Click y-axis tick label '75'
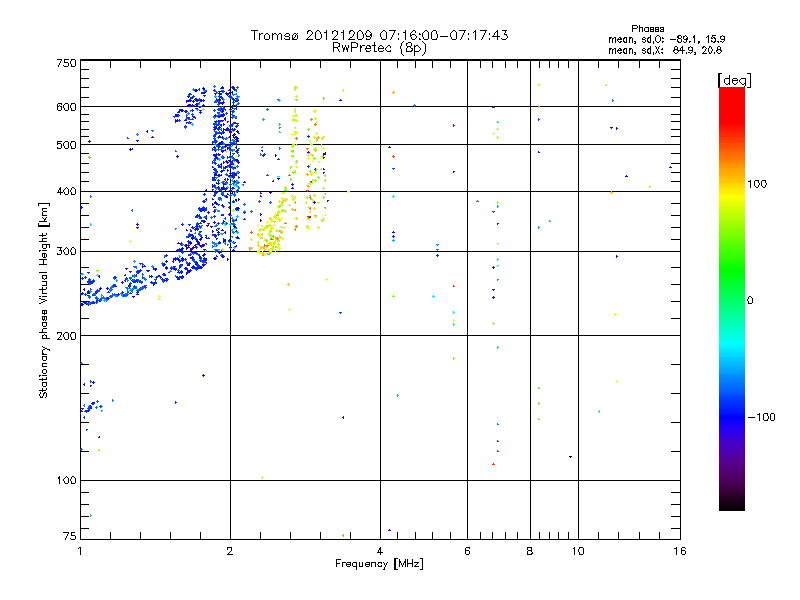The width and height of the screenshot is (800, 600). pyautogui.click(x=70, y=536)
